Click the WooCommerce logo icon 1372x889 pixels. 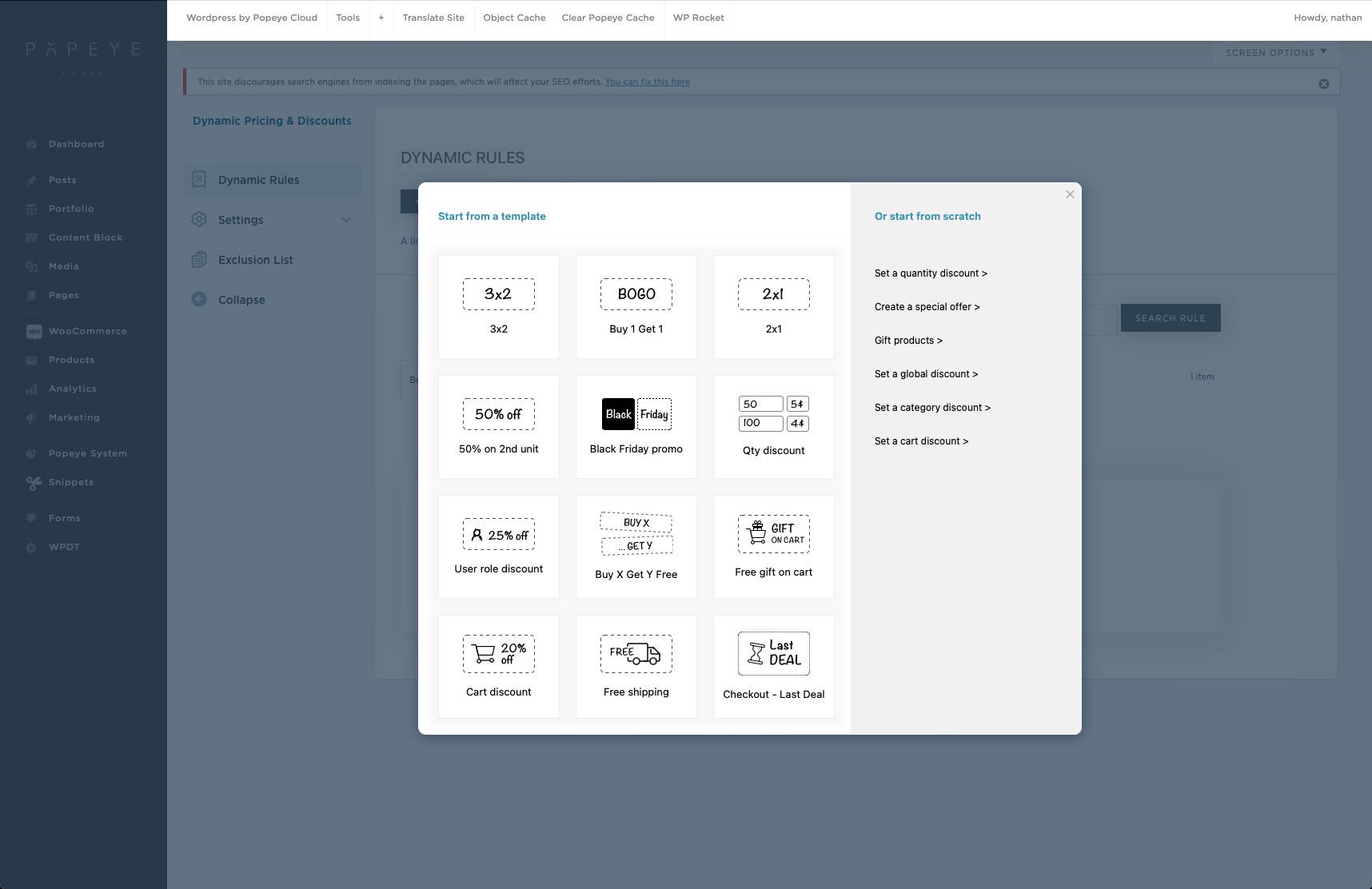(x=34, y=331)
